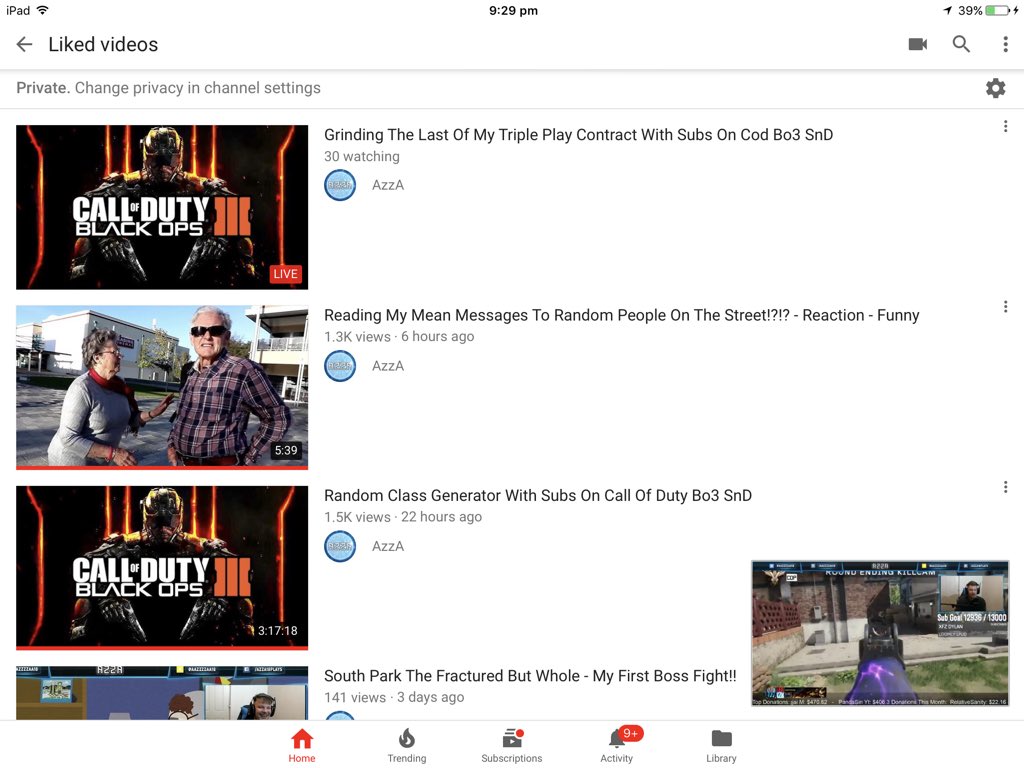Open title Grinding The Last Of My Triple Play
The image size is (1024, 768).
[578, 135]
